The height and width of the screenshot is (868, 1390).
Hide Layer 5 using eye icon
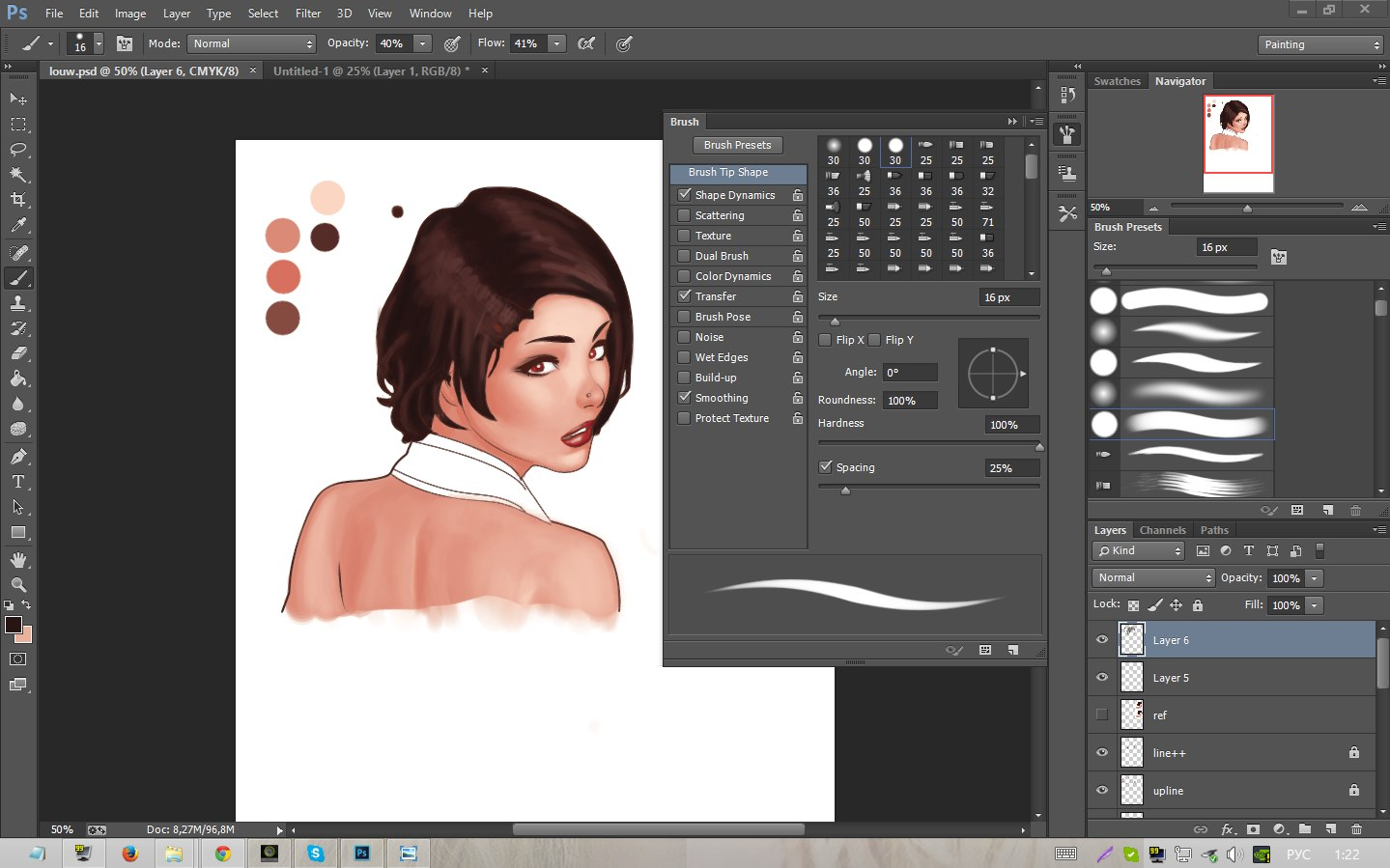(1102, 678)
